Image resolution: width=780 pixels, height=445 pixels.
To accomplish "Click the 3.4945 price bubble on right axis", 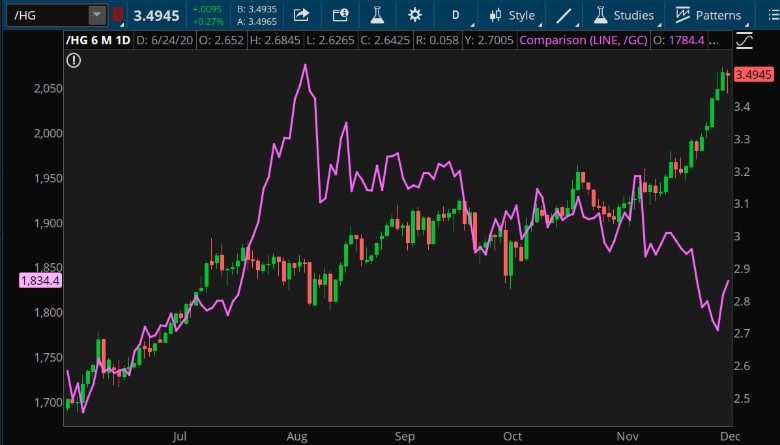I will (754, 75).
